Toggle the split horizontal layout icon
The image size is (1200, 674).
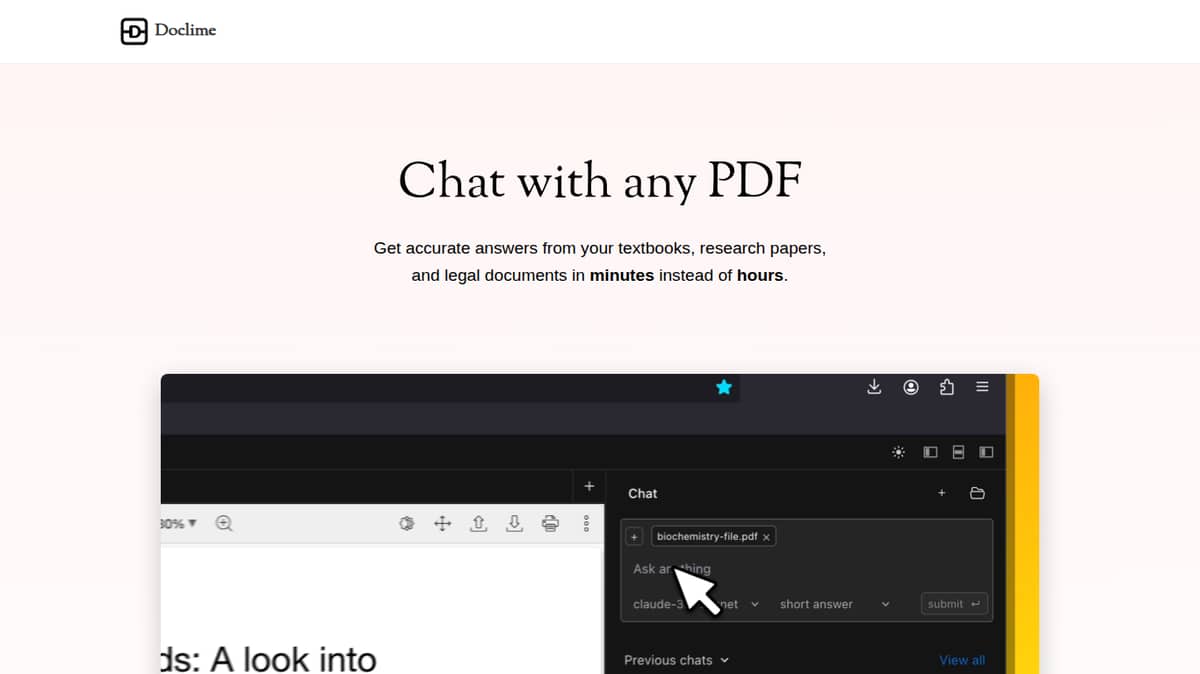(958, 452)
